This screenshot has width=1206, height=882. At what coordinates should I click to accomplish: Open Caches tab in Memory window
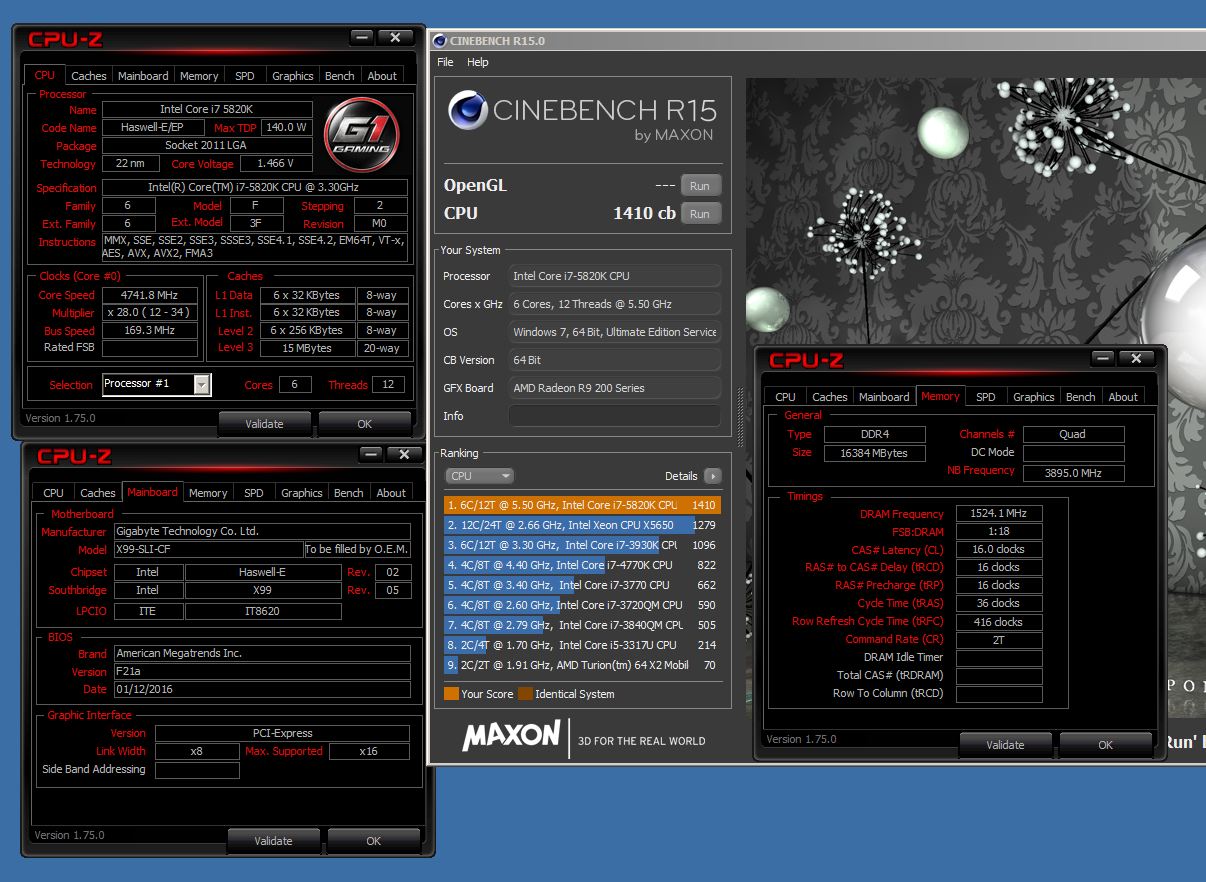pyautogui.click(x=830, y=397)
